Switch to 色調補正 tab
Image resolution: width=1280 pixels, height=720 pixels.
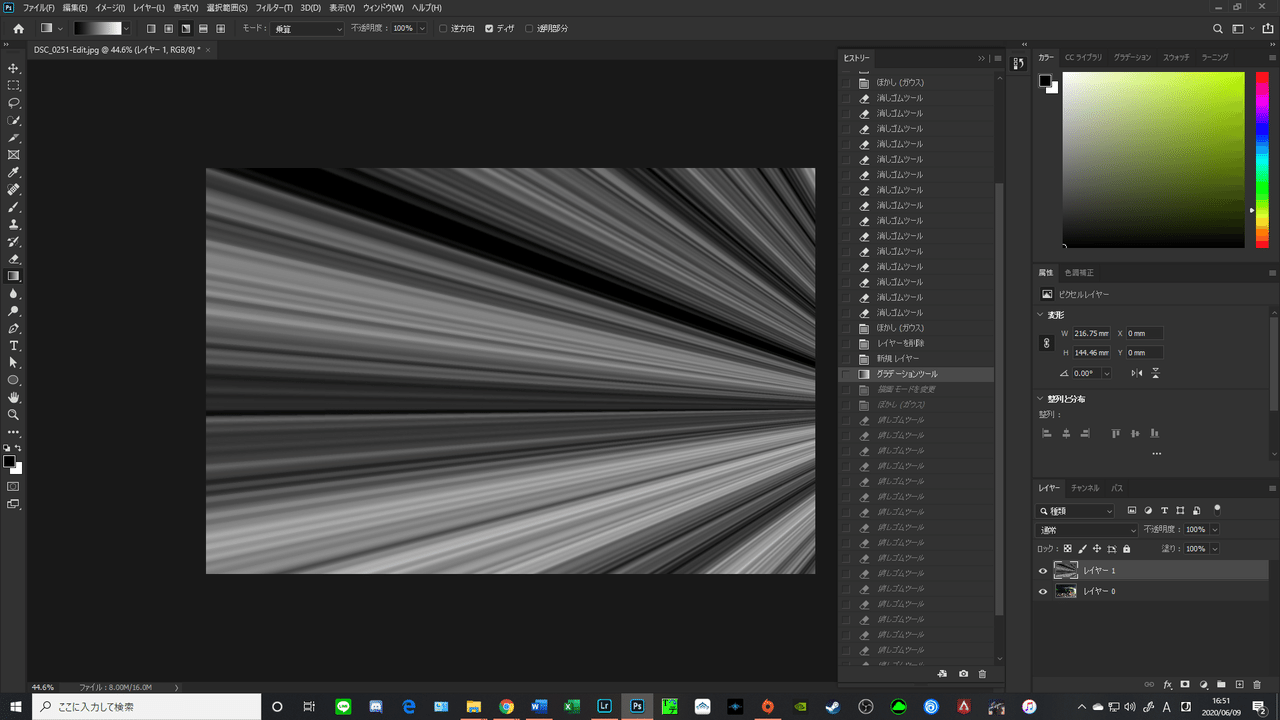click(x=1079, y=272)
